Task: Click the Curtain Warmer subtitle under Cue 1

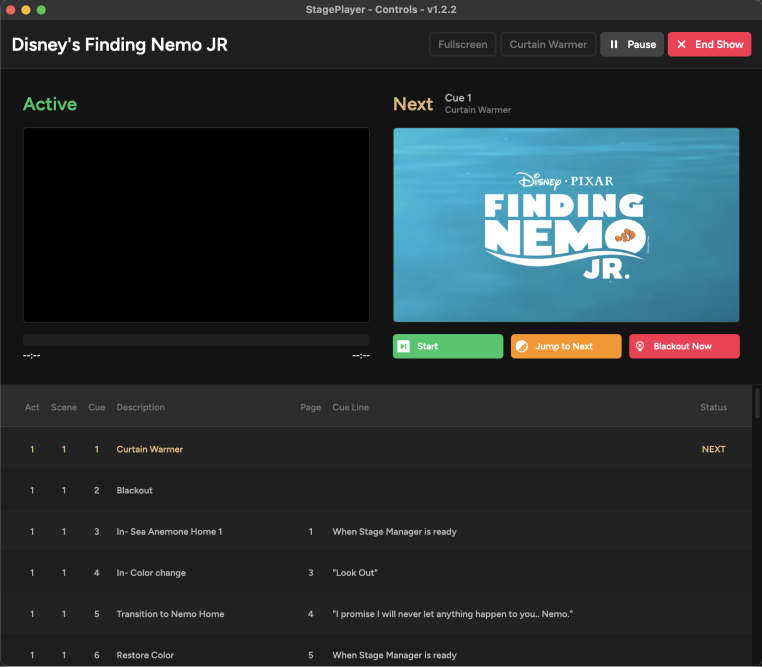Action: [478, 110]
